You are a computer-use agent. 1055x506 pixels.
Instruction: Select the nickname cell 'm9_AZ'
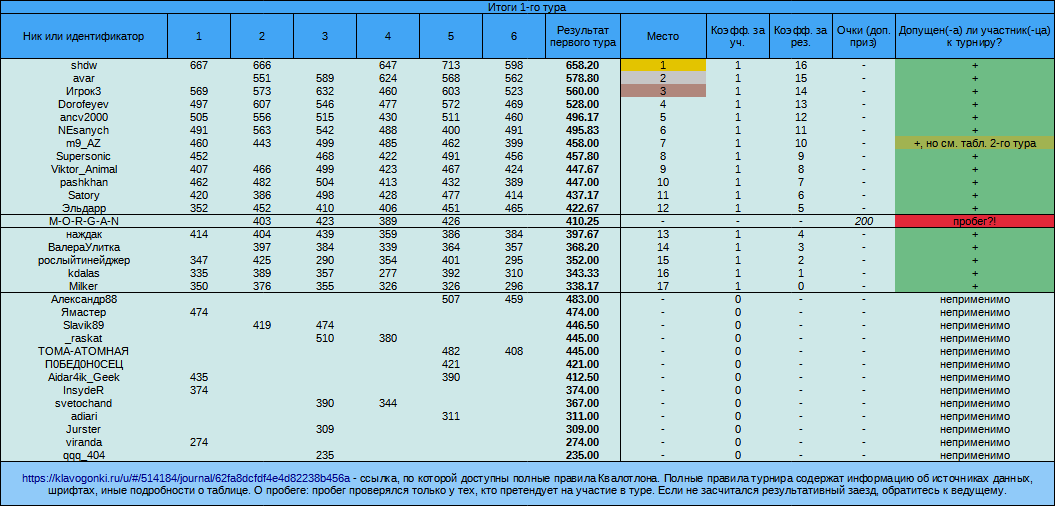click(x=83, y=143)
